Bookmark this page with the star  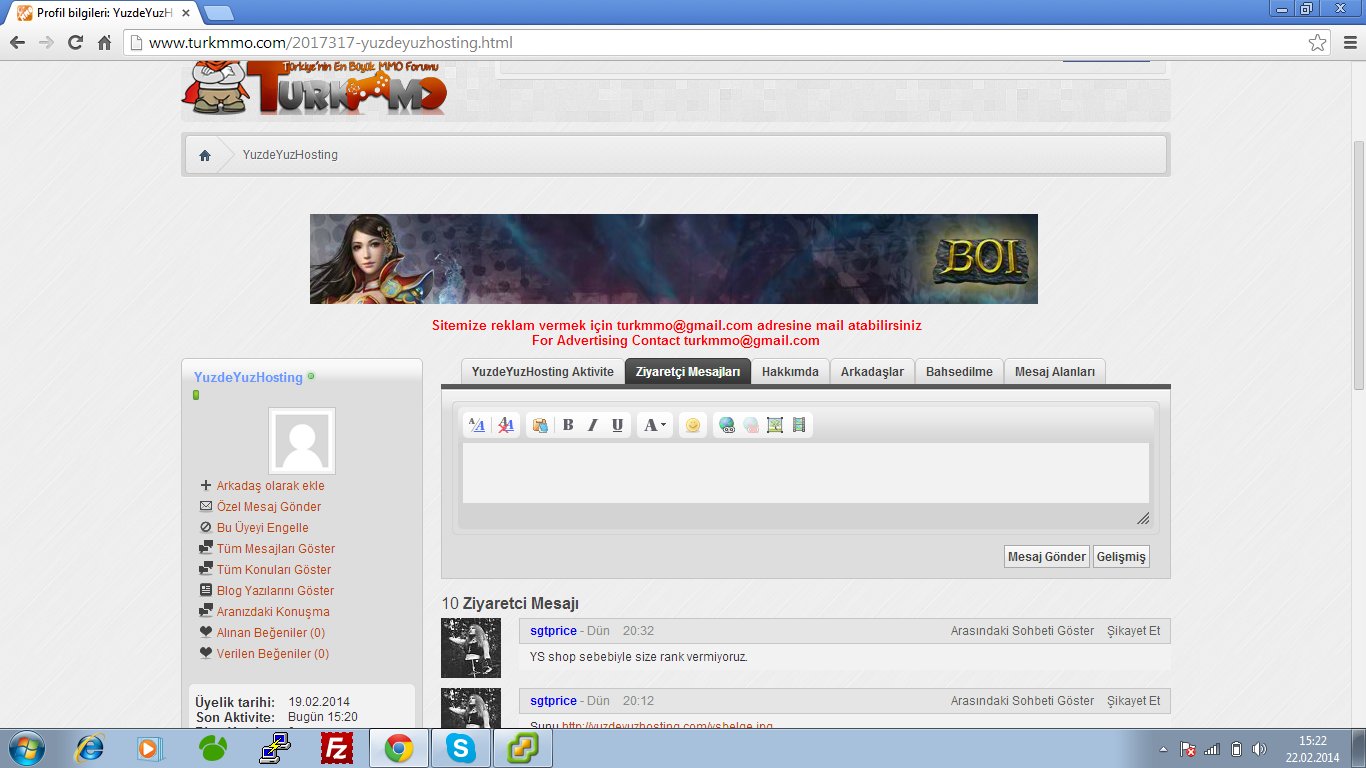pyautogui.click(x=1318, y=43)
